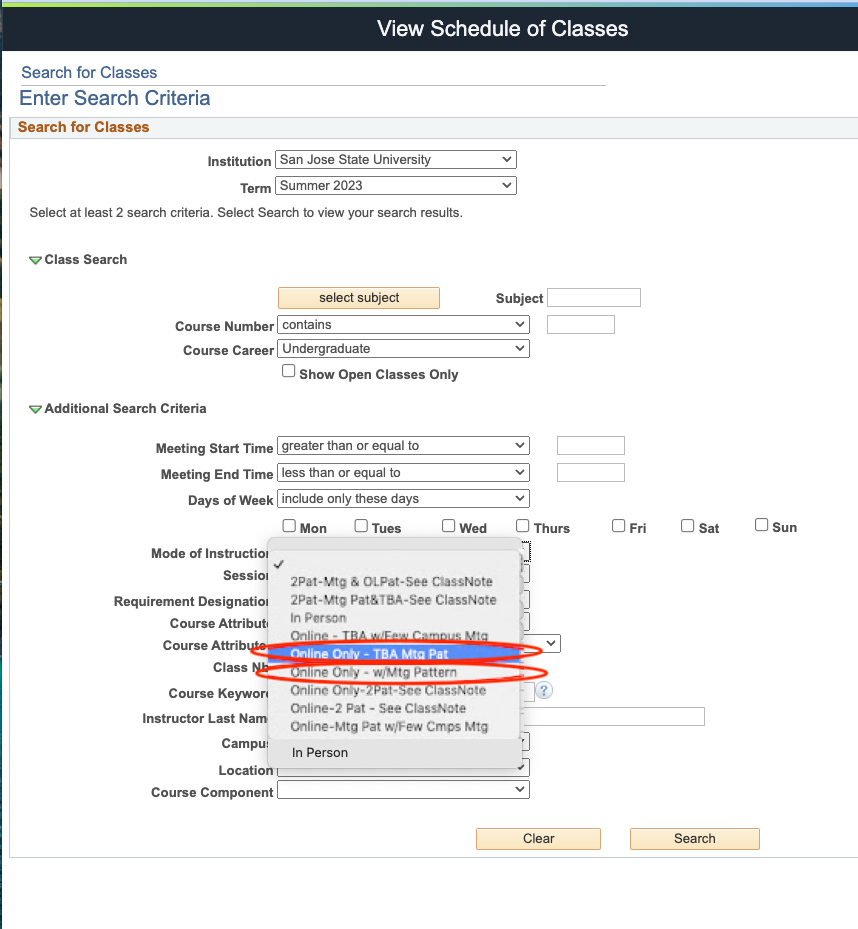Viewport: 858px width, 929px height.
Task: Focus the Meeting Start Time value field
Action: tap(590, 446)
